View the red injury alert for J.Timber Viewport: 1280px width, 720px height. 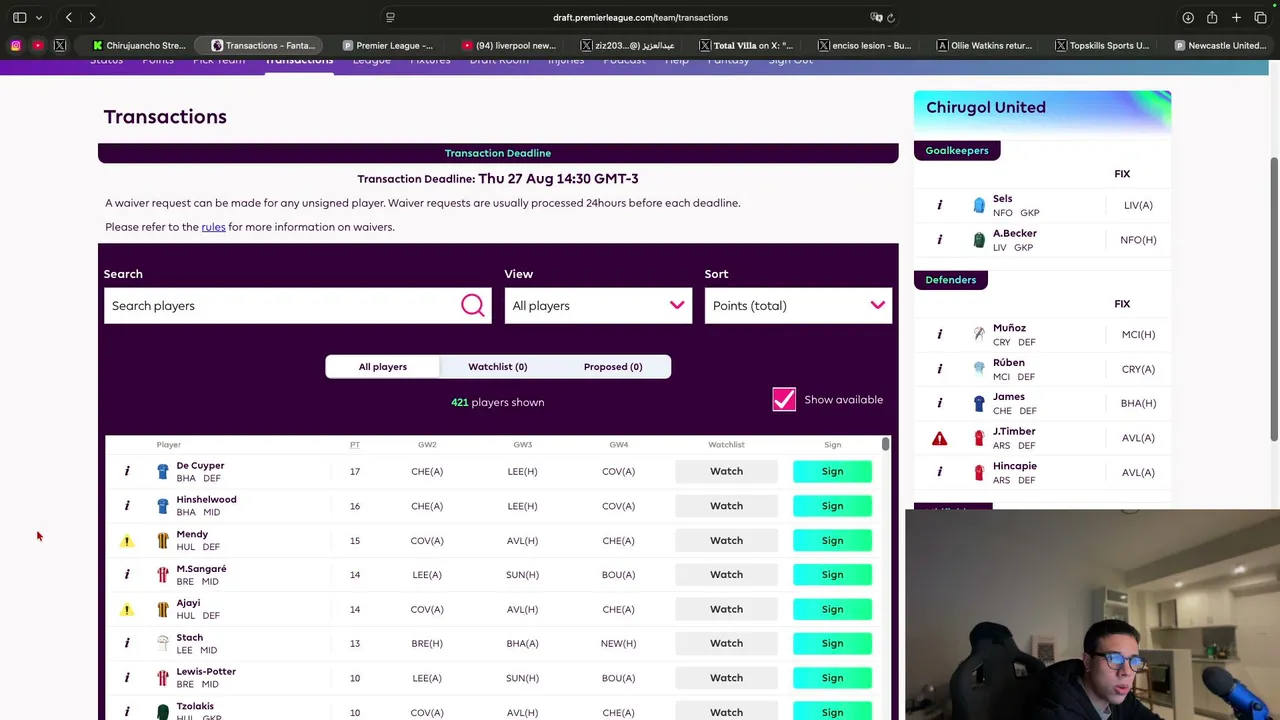[940, 437]
